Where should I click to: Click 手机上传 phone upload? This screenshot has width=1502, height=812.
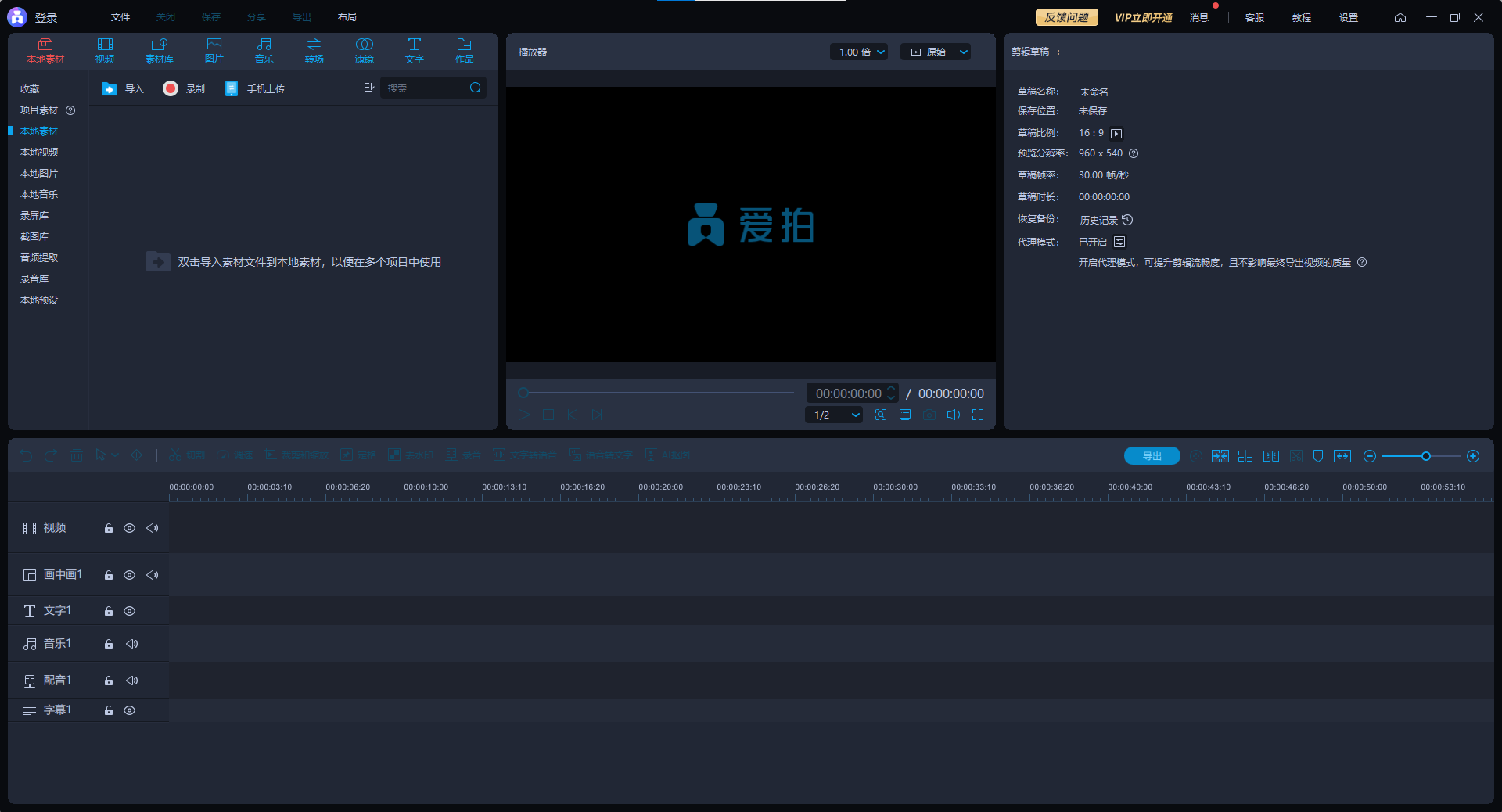255,89
